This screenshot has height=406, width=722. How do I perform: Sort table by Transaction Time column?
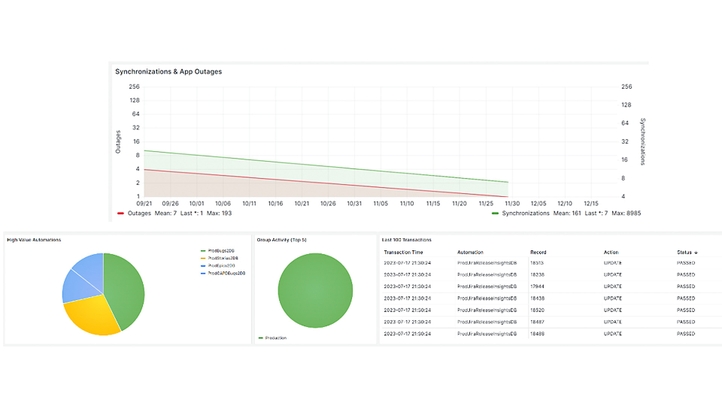coord(404,253)
